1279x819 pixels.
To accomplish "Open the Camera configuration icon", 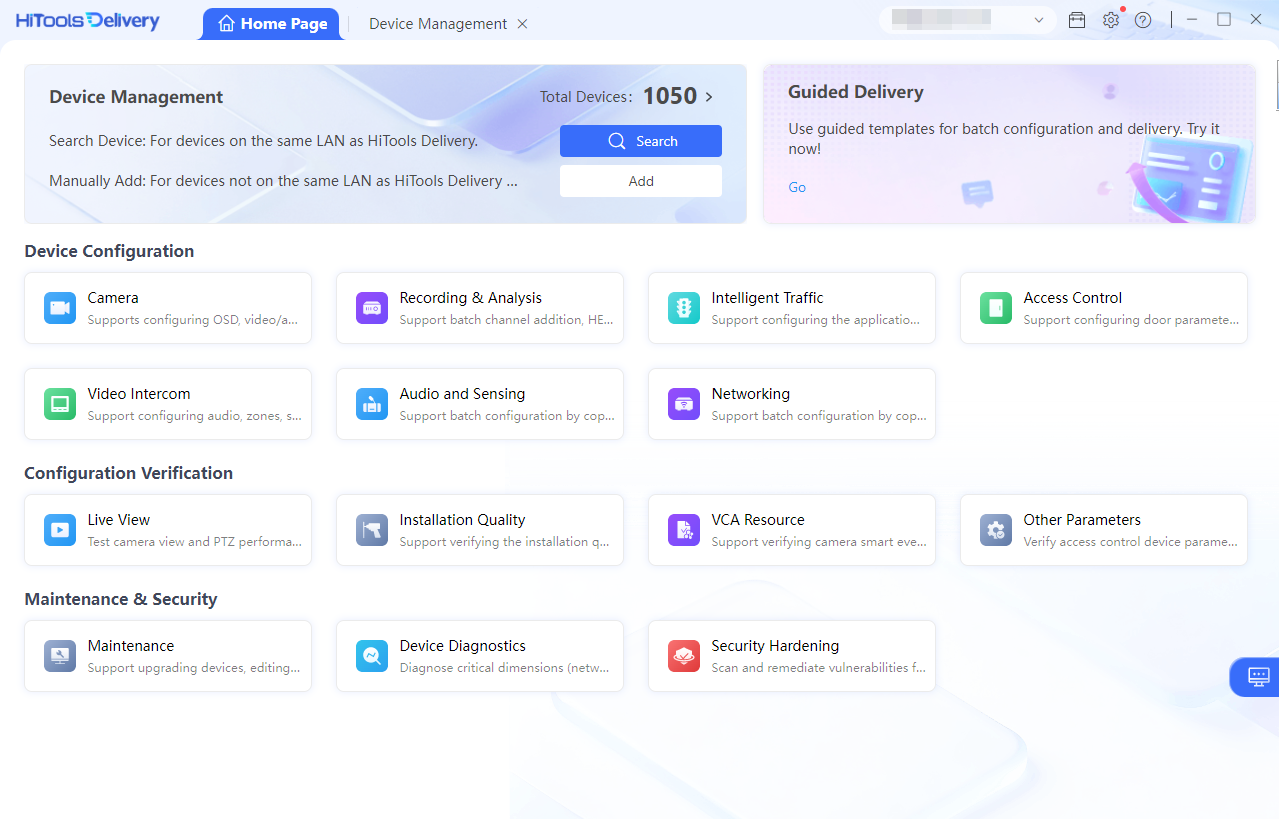I will (60, 308).
